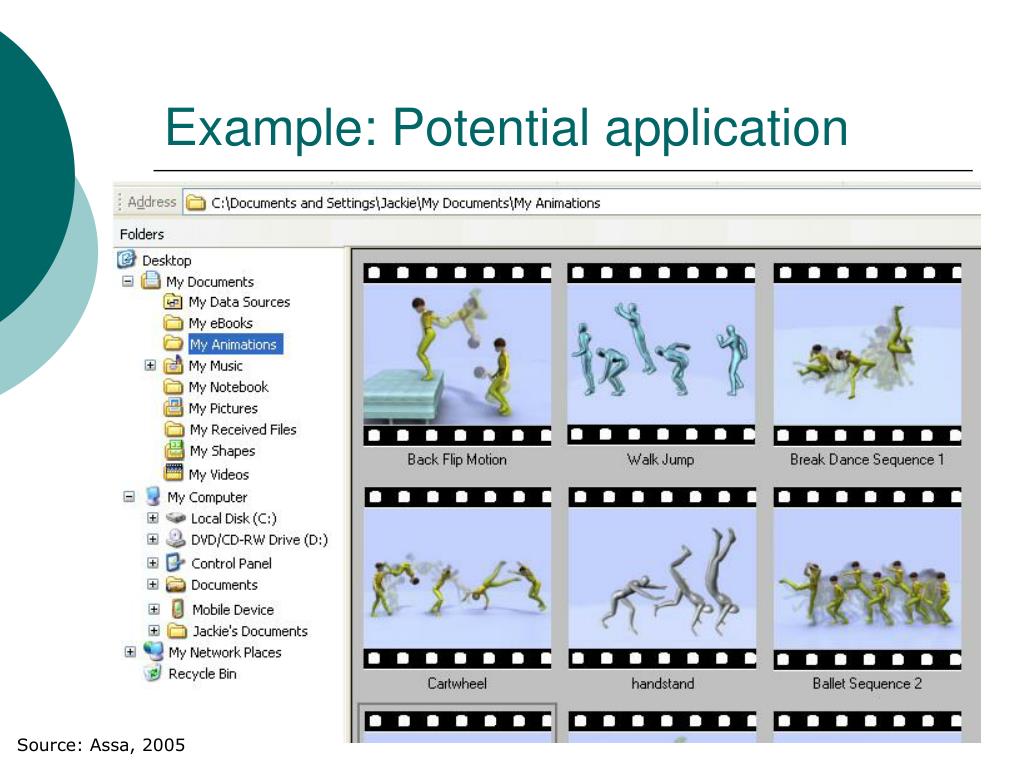Image resolution: width=1024 pixels, height=768 pixels.
Task: Click the 'Back Flip Motion' file name
Action: [x=457, y=460]
